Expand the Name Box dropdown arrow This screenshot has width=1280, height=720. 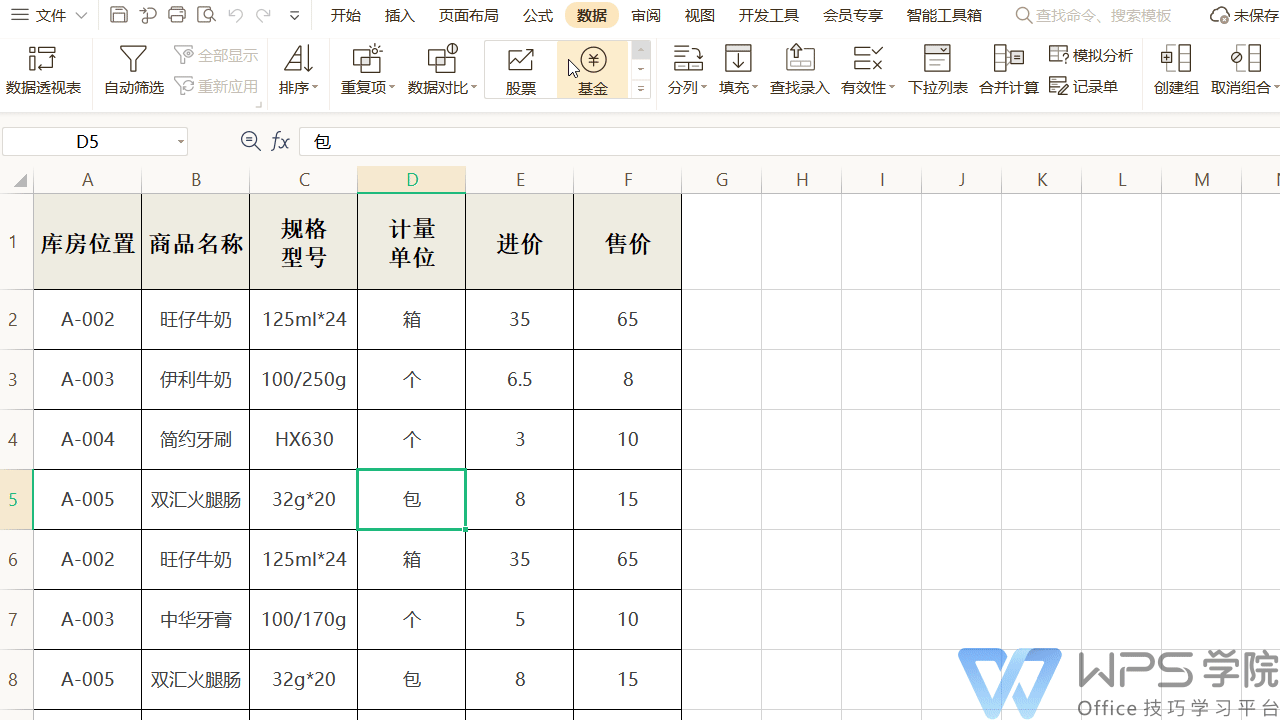[181, 142]
